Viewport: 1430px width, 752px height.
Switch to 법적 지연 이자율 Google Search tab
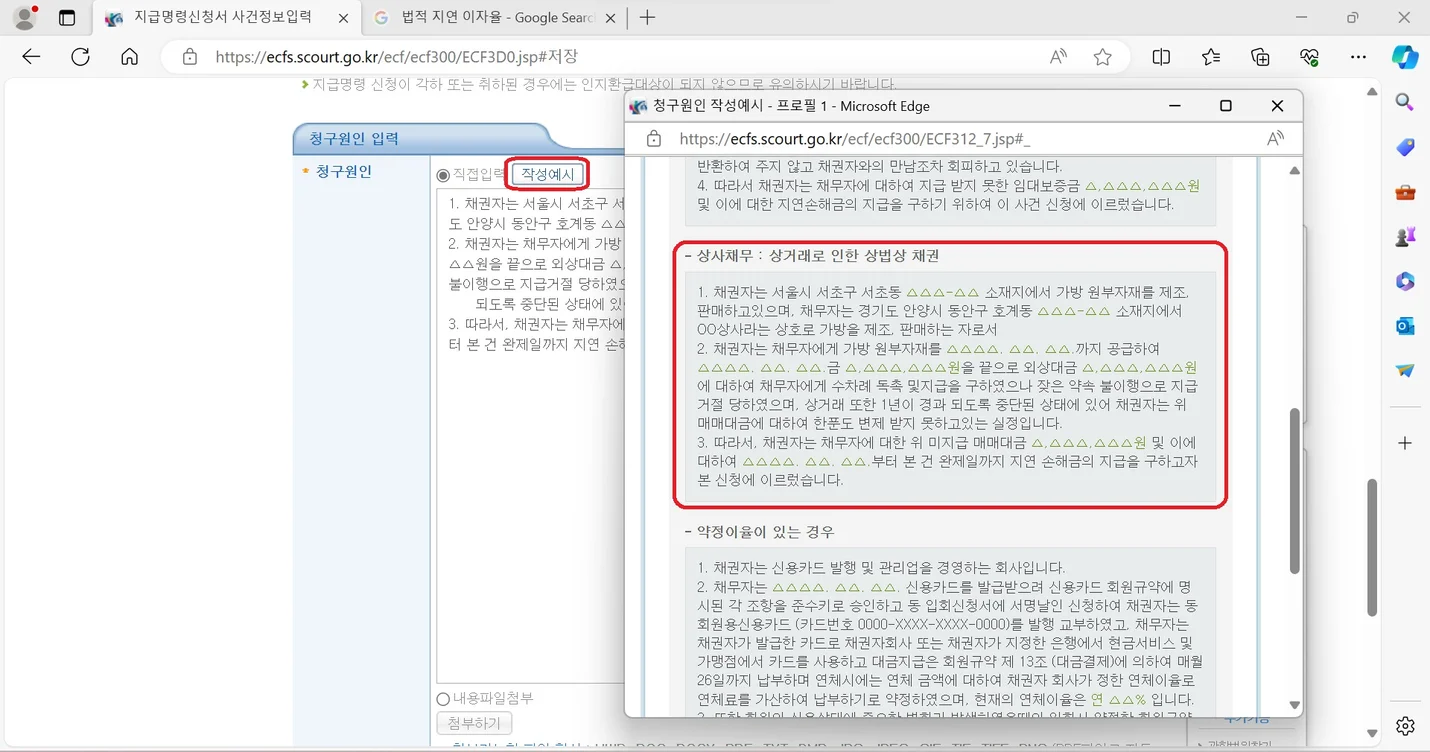coord(497,18)
